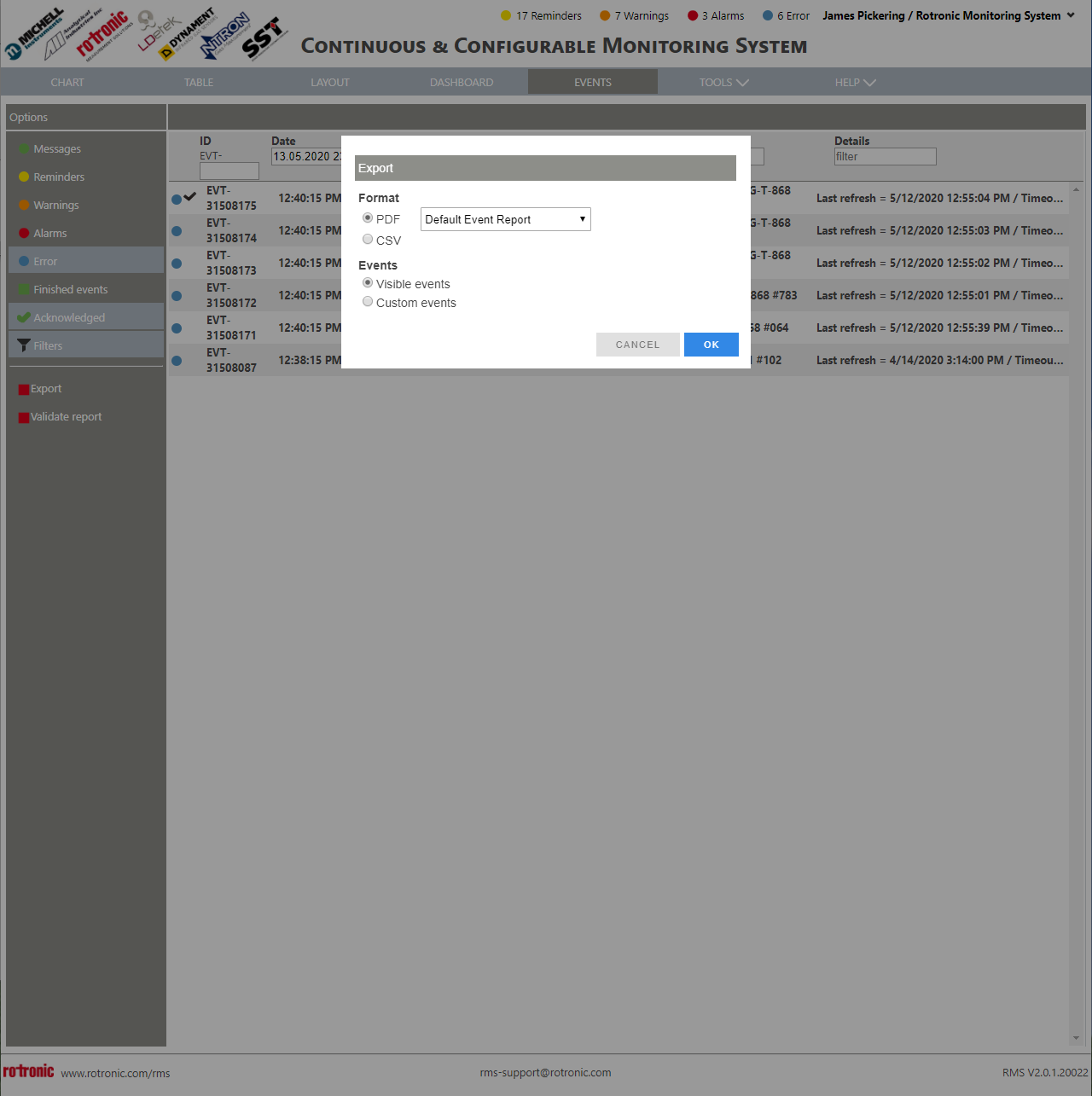This screenshot has width=1092, height=1096.
Task: Open the Default Event Report dropdown
Action: [506, 219]
